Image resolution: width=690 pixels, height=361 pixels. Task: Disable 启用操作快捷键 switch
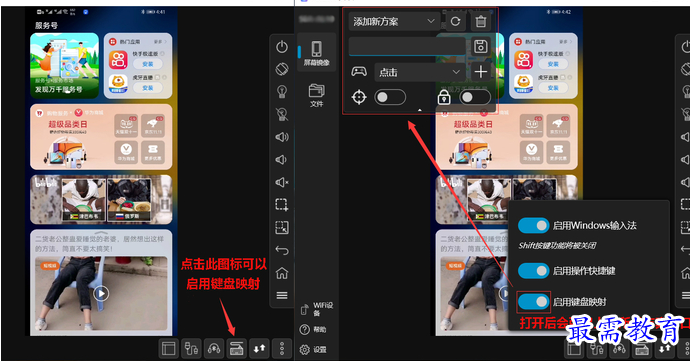pos(534,271)
